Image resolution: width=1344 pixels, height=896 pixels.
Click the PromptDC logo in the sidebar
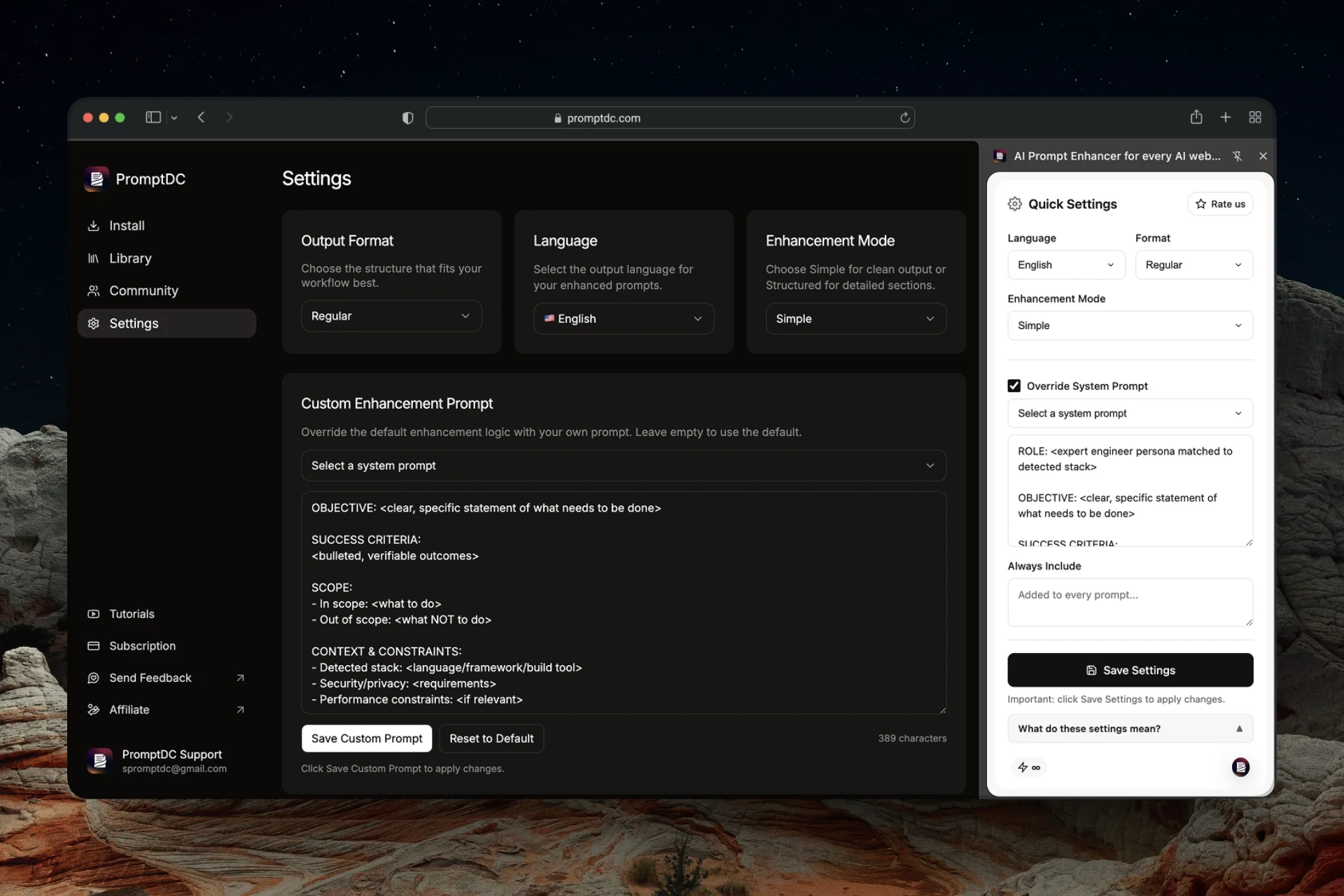click(x=97, y=178)
